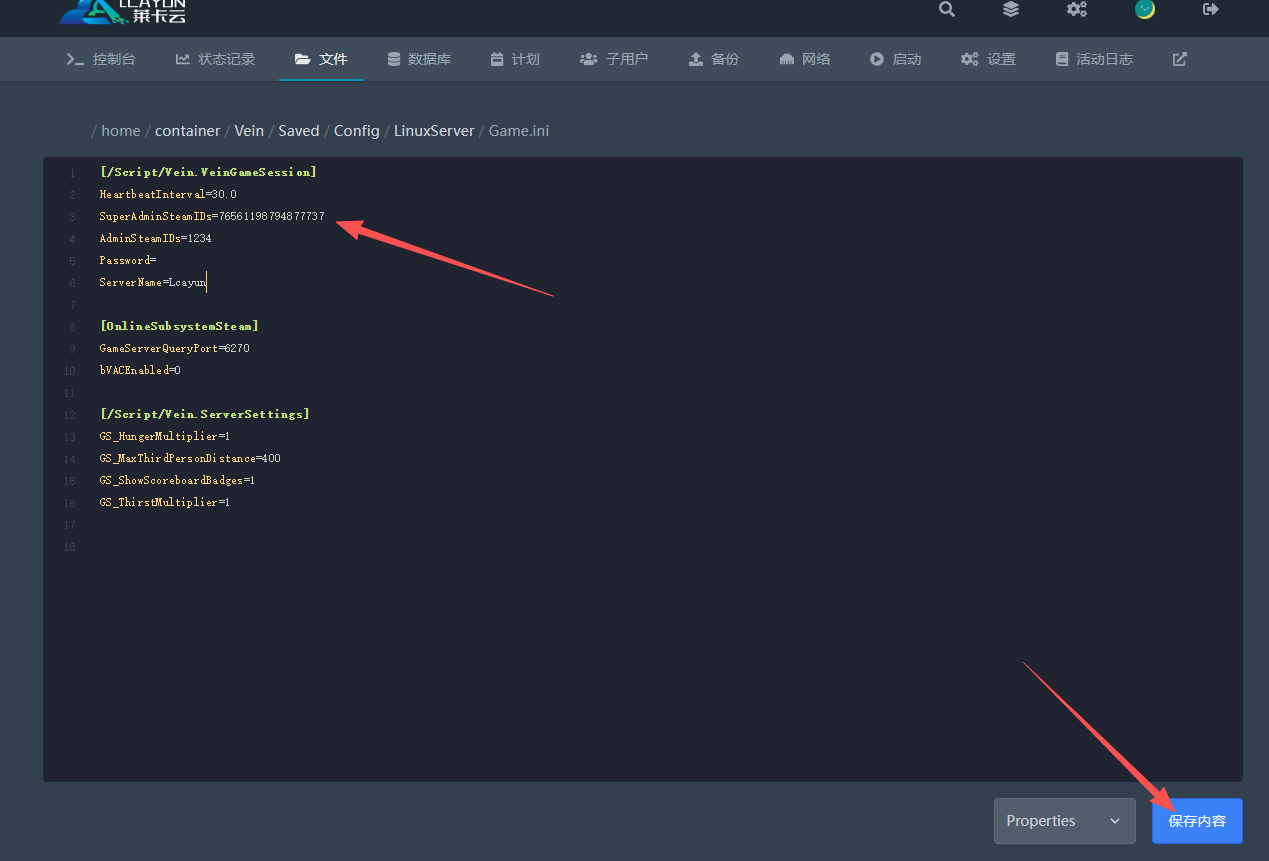Open the admin gears icon in header
Image resolution: width=1269 pixels, height=861 pixels.
1076,10
